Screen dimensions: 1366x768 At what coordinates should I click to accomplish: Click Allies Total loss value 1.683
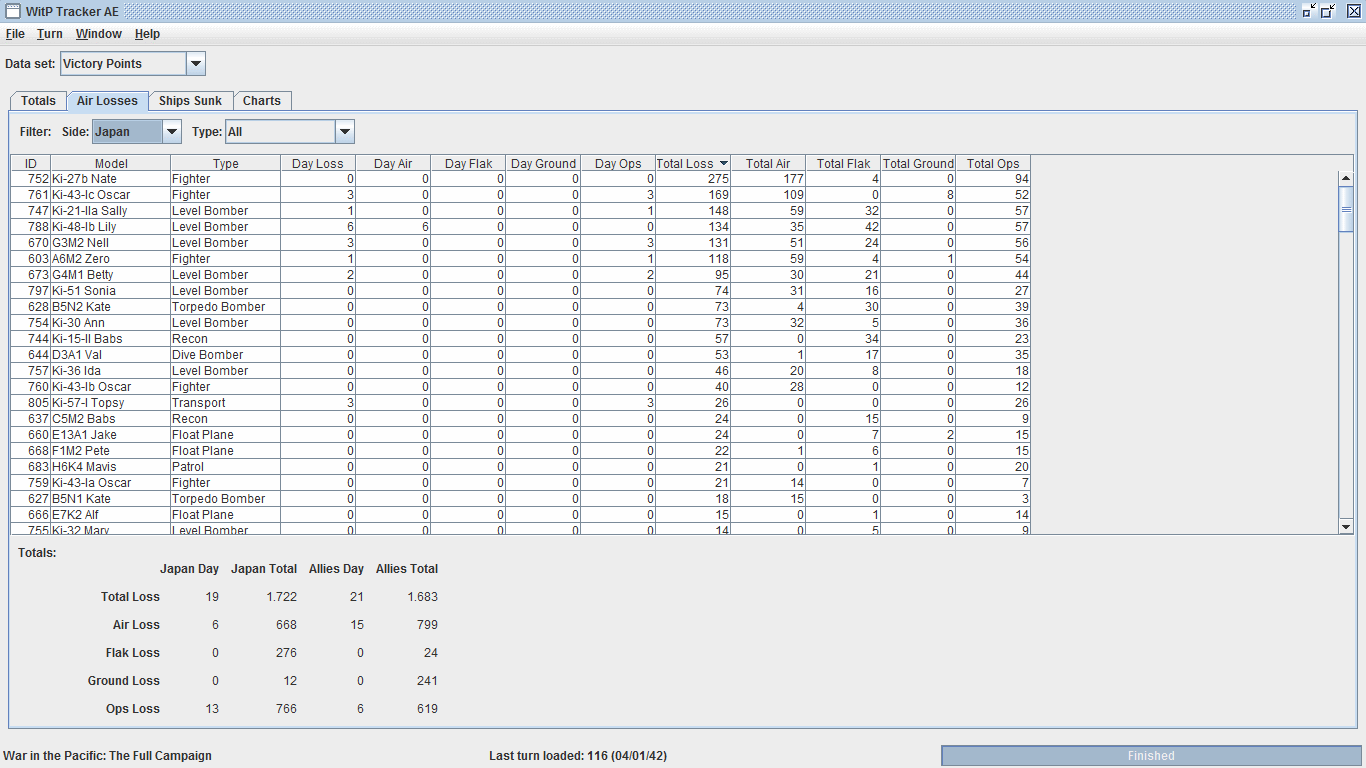[422, 597]
